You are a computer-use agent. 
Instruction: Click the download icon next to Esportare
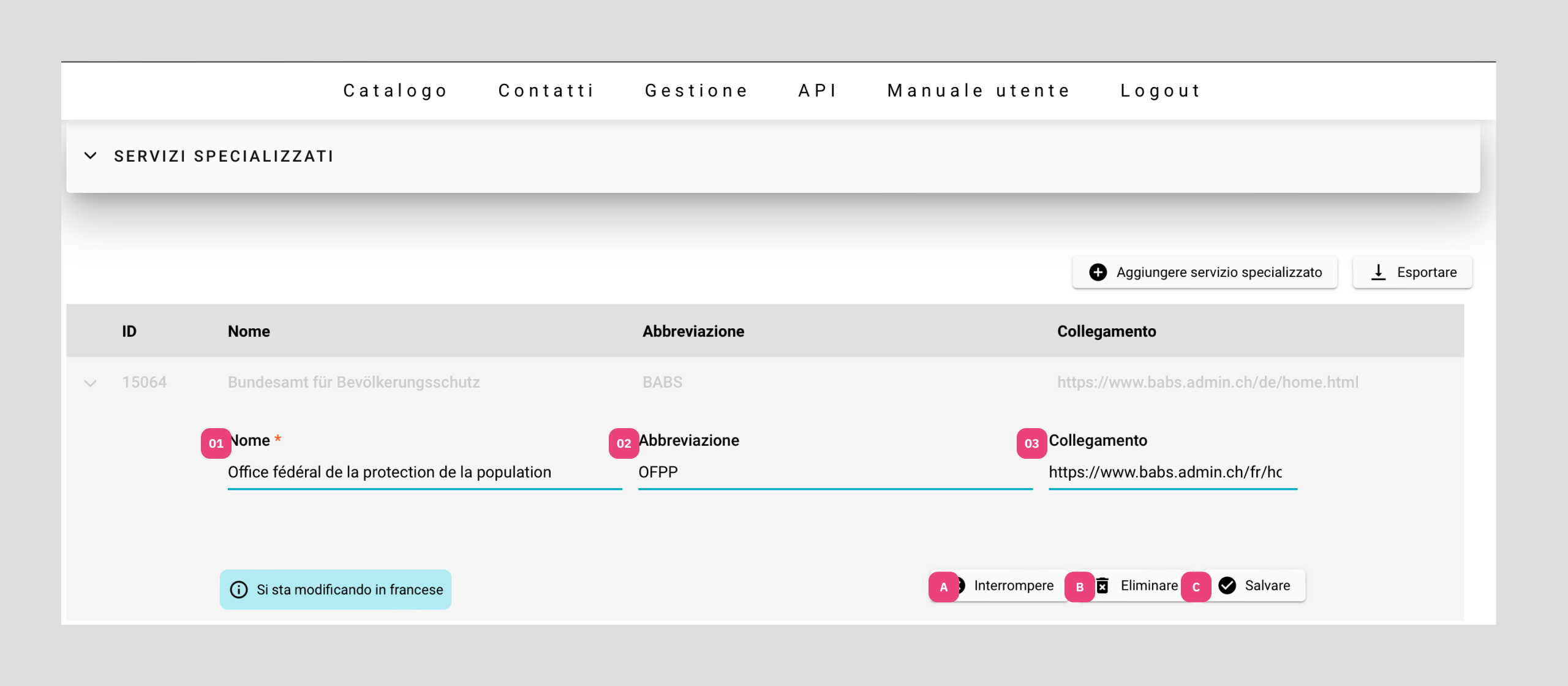click(1378, 272)
